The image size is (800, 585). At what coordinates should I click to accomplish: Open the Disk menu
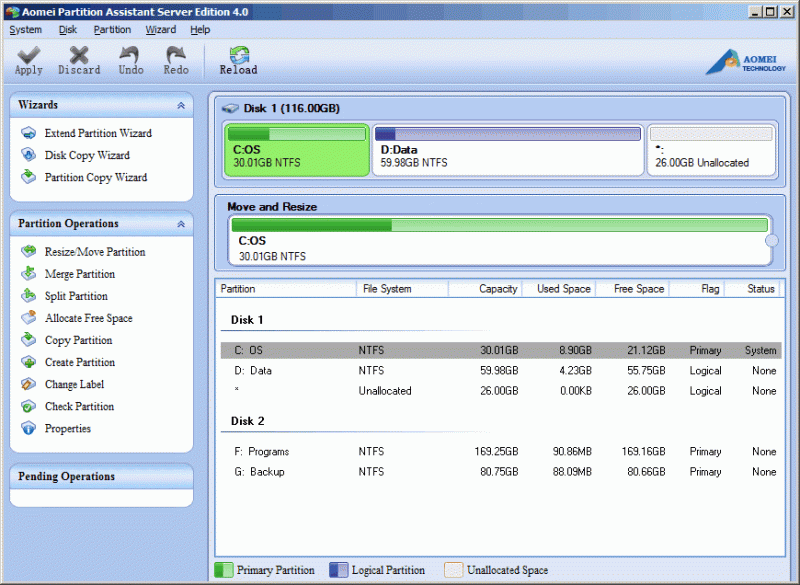[x=67, y=29]
